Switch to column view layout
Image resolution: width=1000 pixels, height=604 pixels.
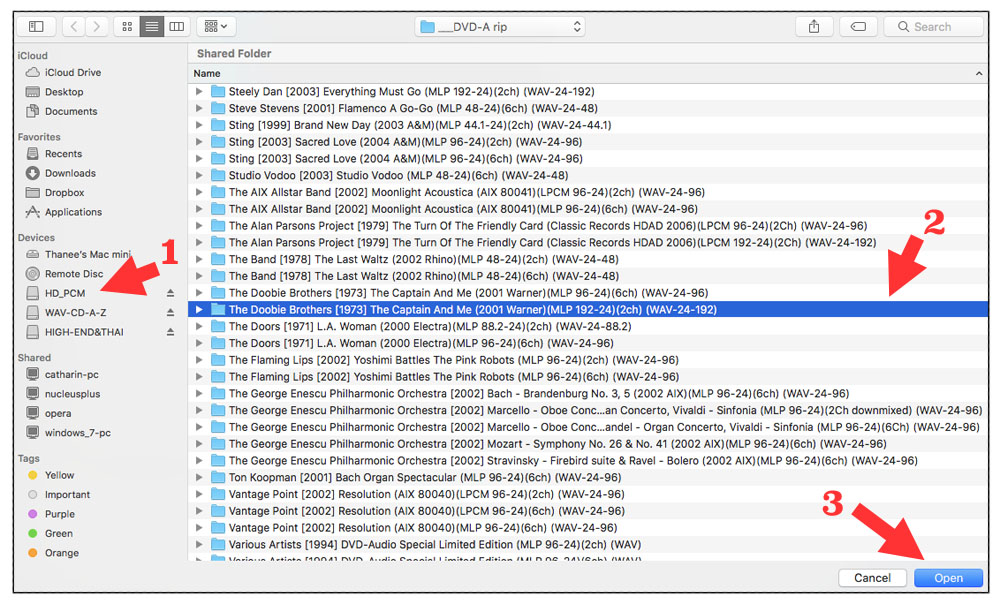pos(176,26)
